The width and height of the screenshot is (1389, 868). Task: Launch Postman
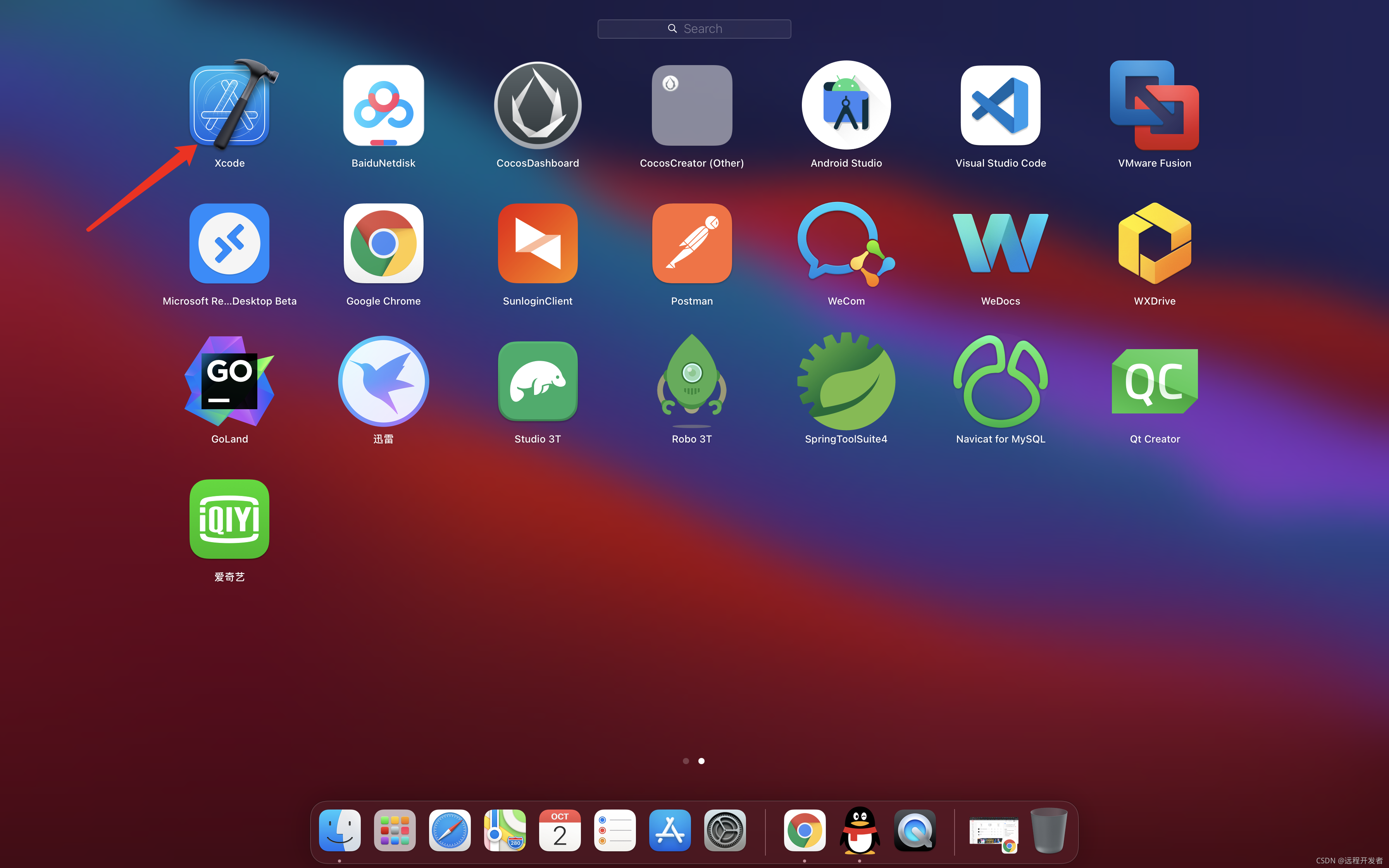click(x=692, y=243)
